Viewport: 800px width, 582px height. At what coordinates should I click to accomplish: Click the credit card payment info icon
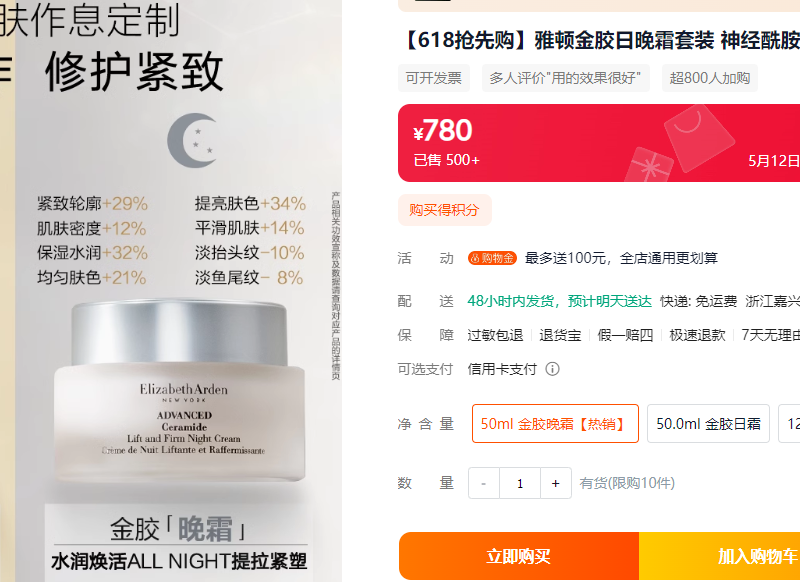[553, 369]
